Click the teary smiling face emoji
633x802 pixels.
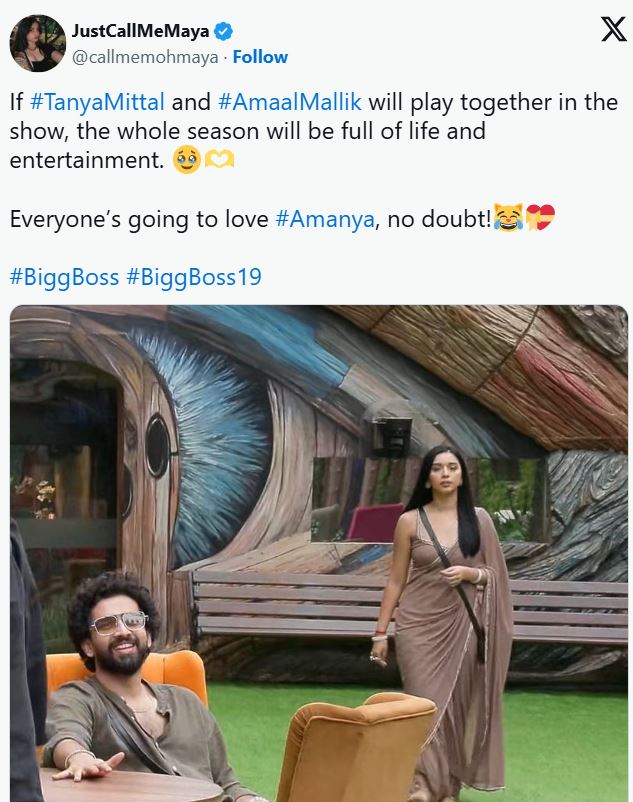coord(187,160)
